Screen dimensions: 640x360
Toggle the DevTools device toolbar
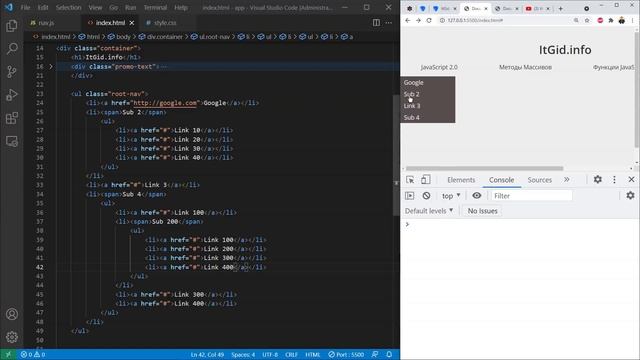(x=425, y=180)
